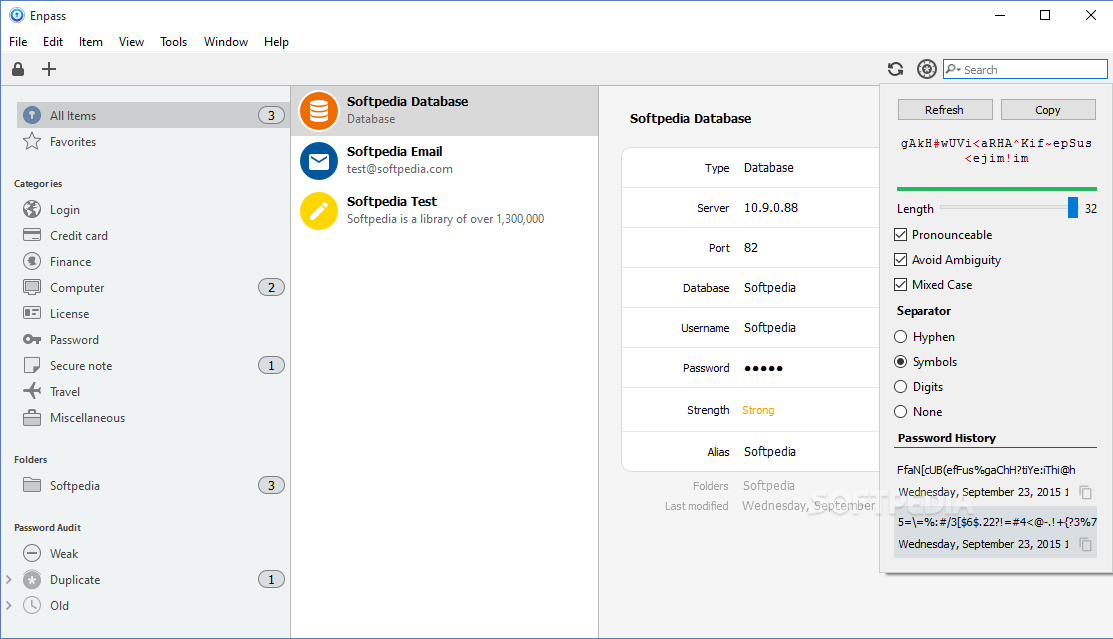Set separator to None
Screen dimensions: 1113x639
pos(901,411)
